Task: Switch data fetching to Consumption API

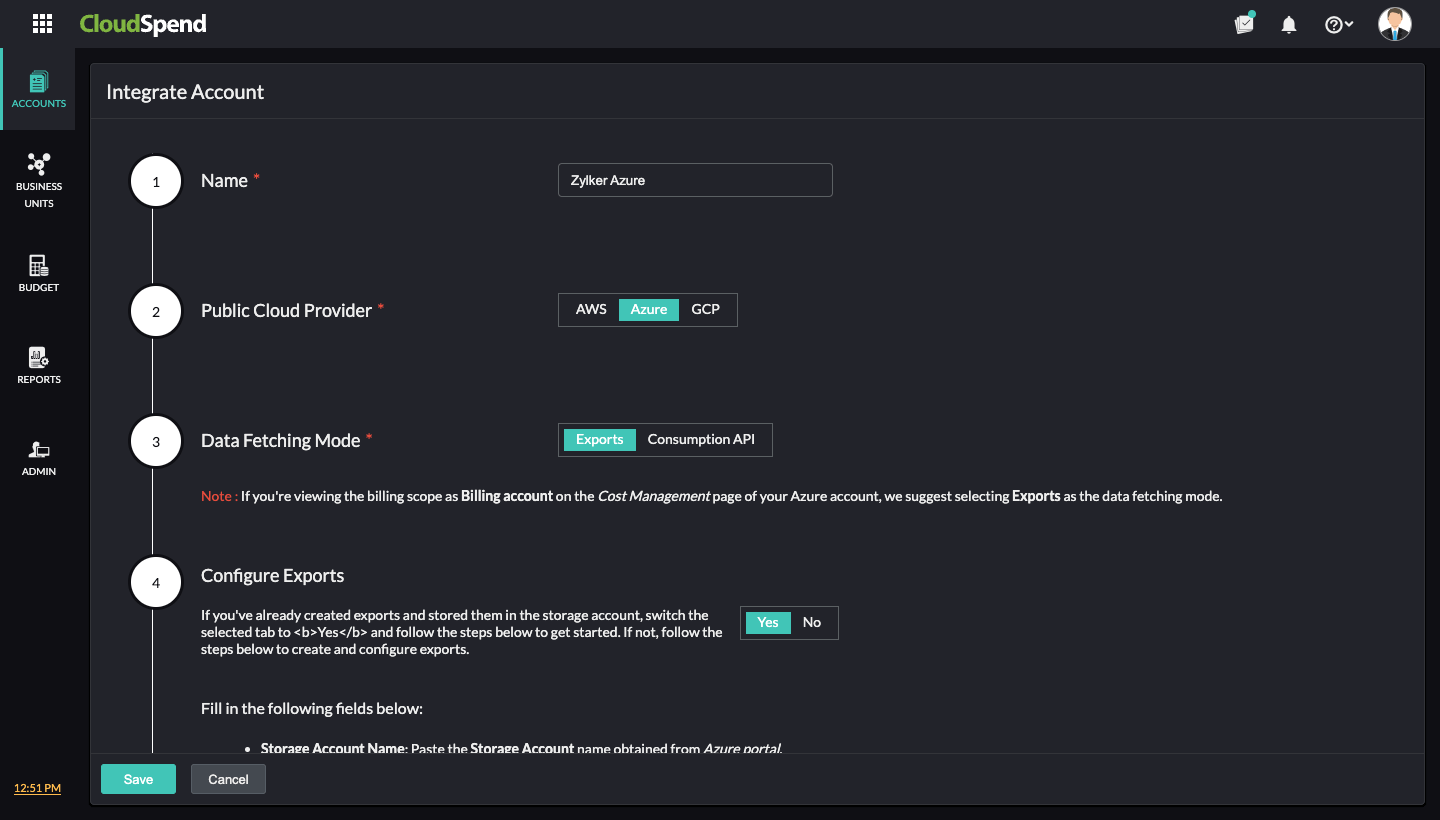Action: 701,440
